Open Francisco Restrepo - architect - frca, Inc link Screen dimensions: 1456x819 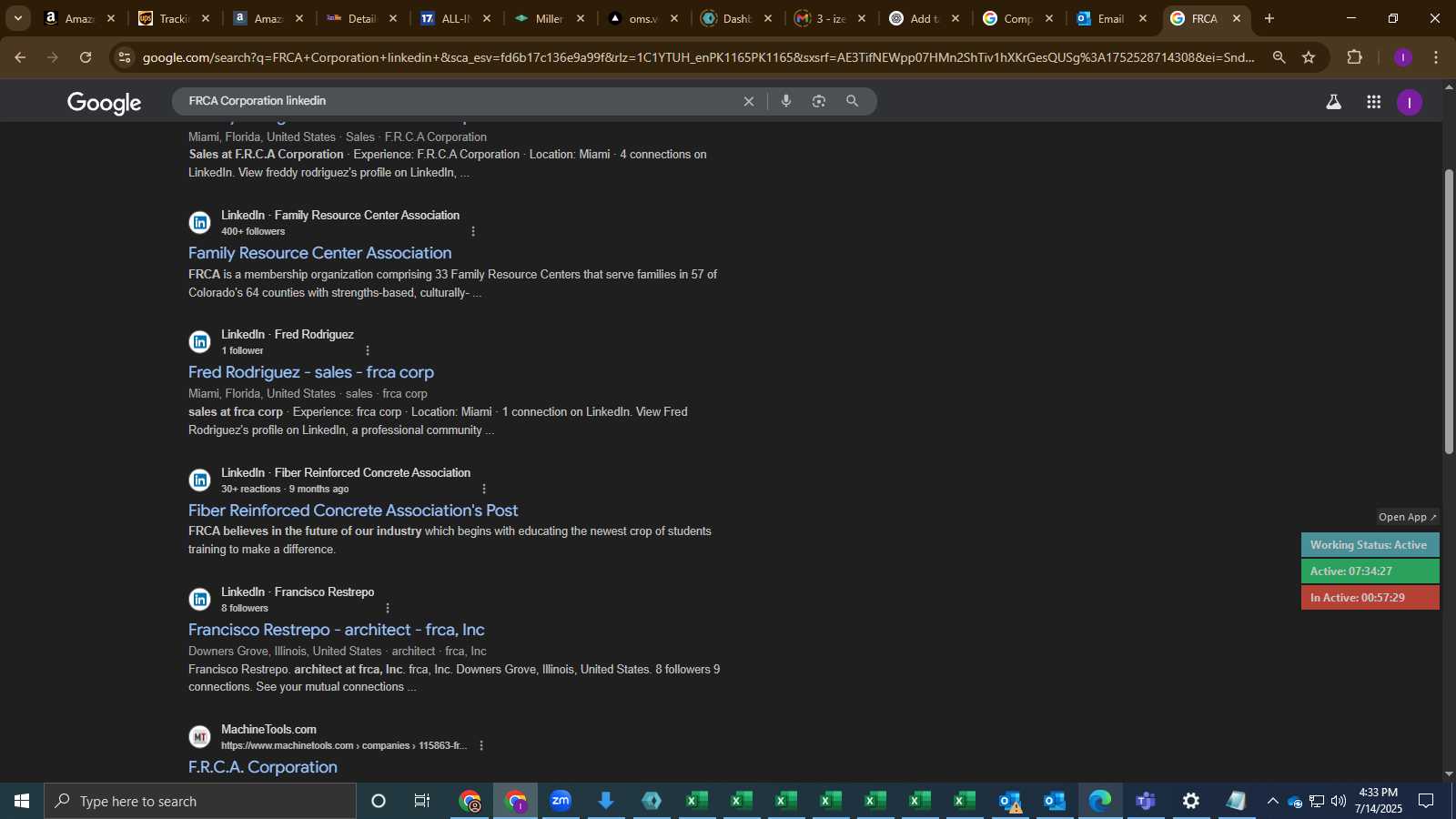pyautogui.click(x=336, y=630)
